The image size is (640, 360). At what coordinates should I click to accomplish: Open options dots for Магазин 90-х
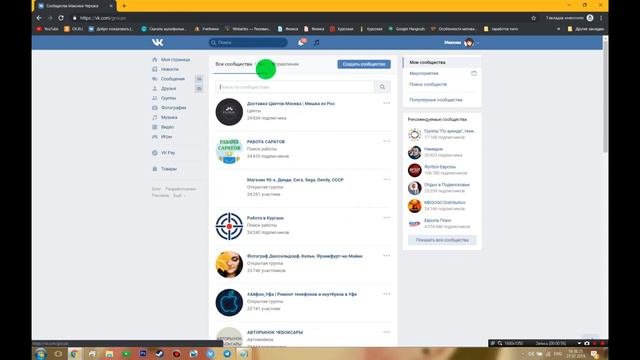pos(387,179)
